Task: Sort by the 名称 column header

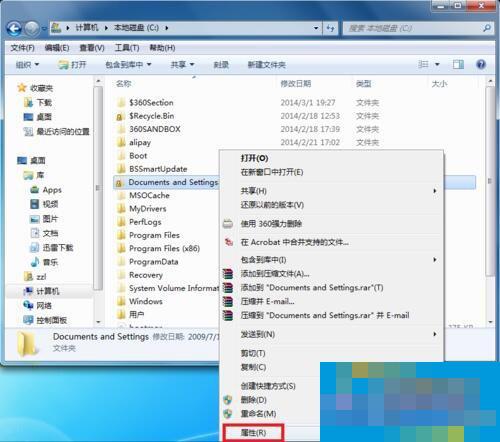Action: click(x=123, y=83)
